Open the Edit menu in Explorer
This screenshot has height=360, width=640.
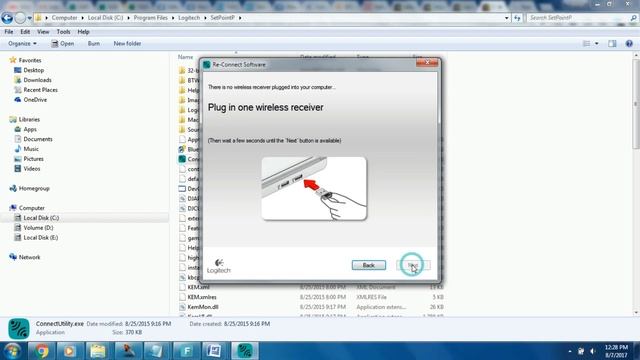pyautogui.click(x=25, y=32)
